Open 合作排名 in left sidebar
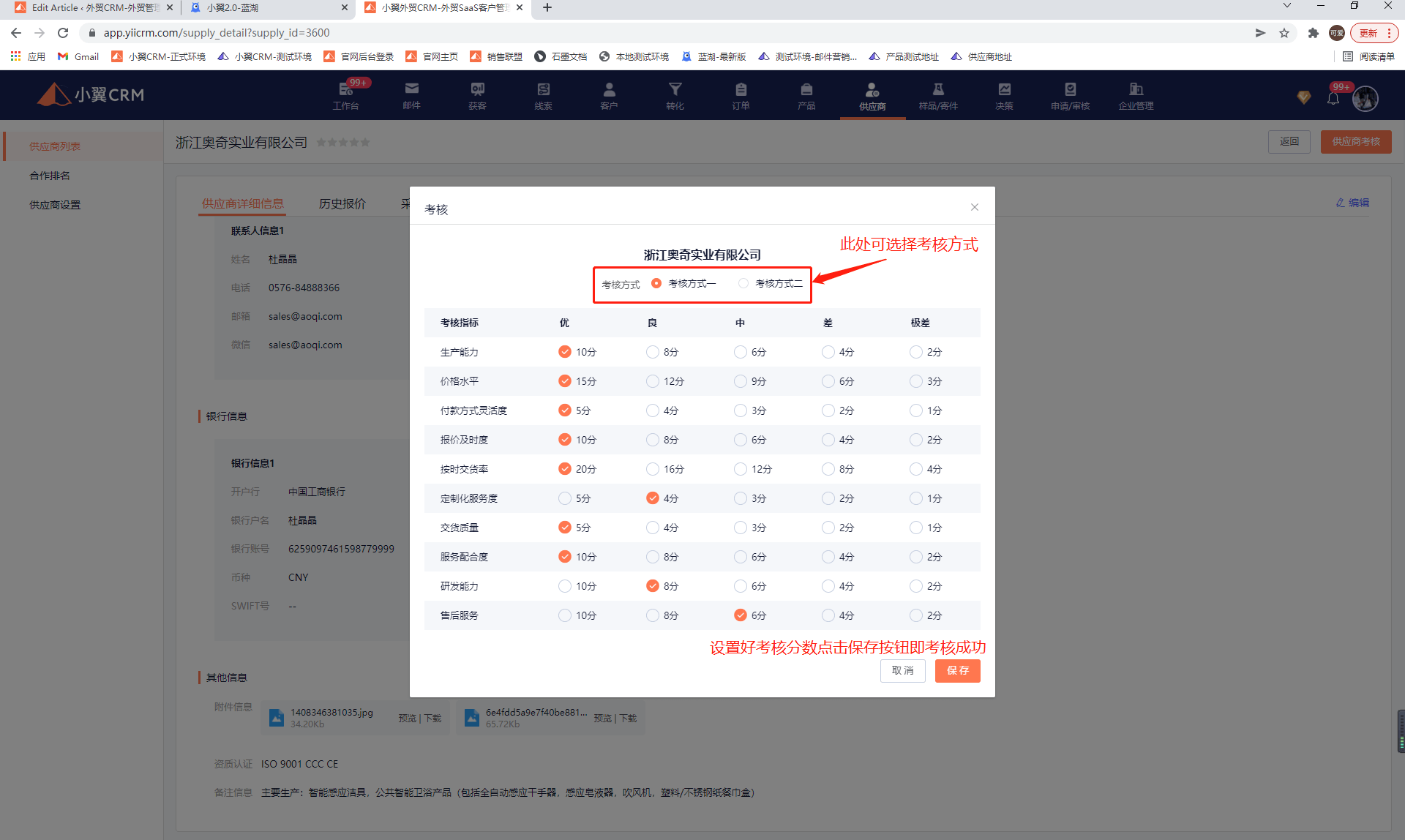 (50, 176)
